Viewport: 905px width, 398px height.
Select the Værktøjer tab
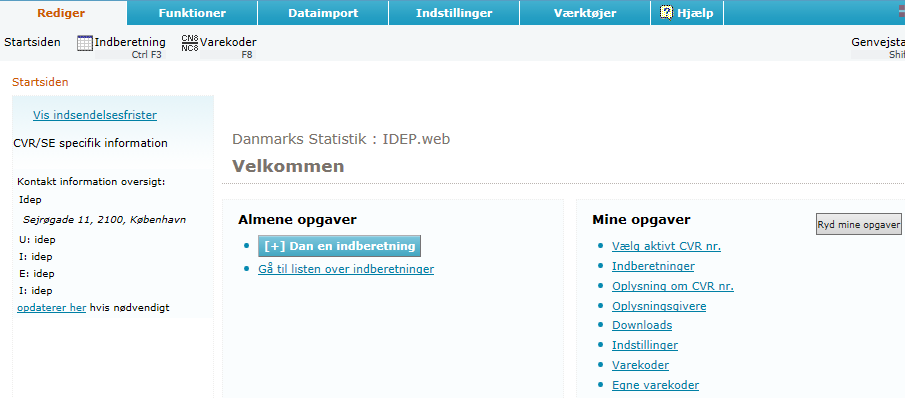point(585,13)
